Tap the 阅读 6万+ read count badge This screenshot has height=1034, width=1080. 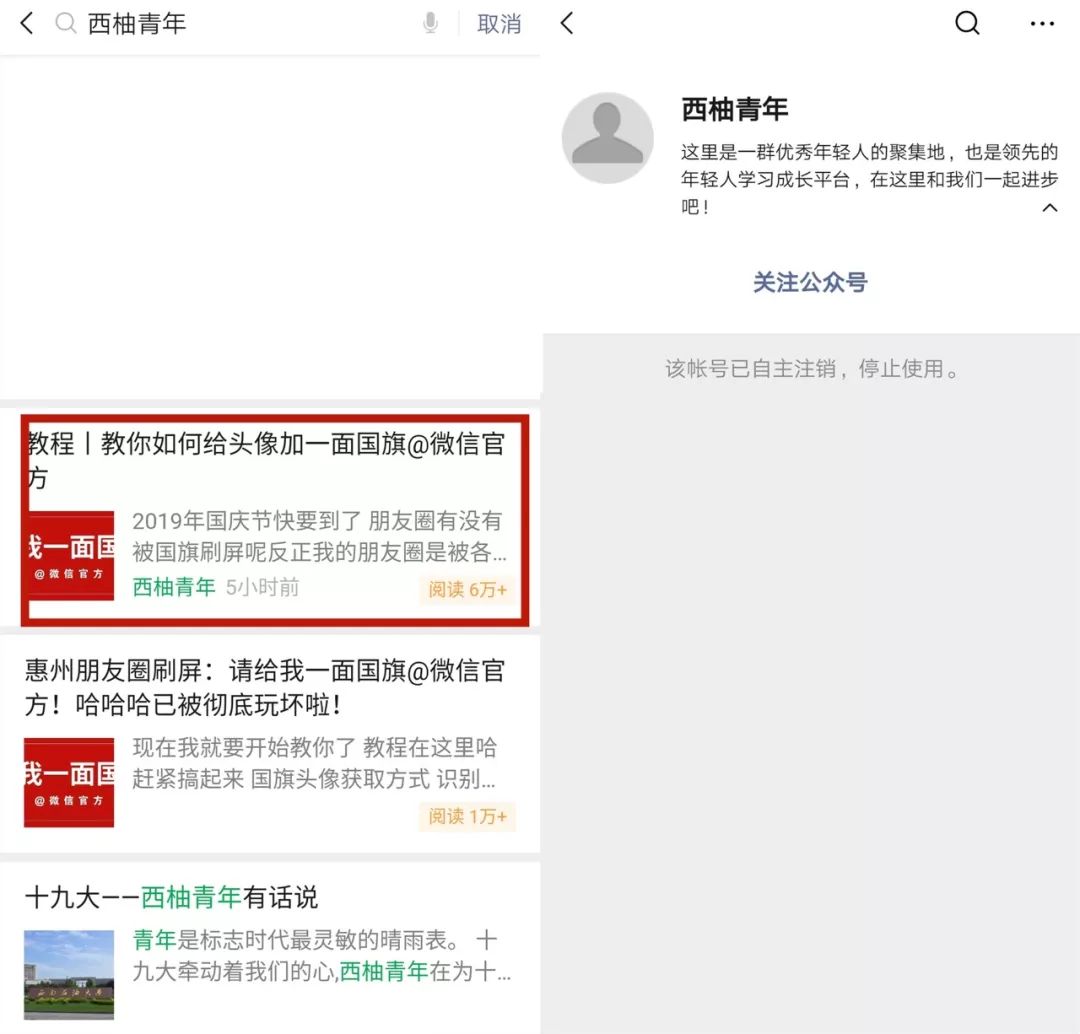[468, 590]
